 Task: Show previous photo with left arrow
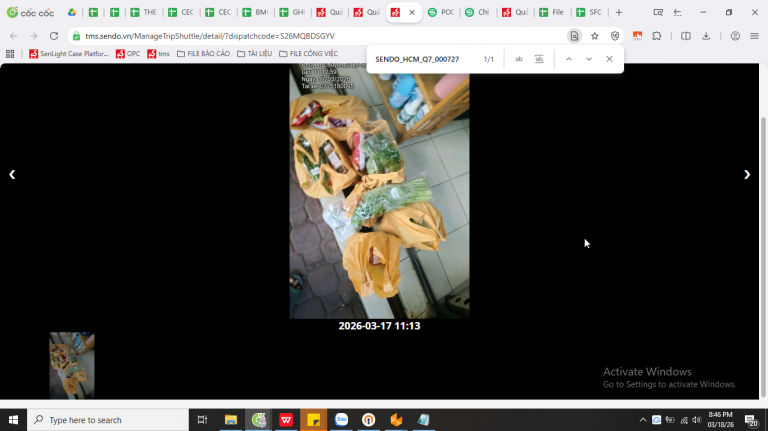pyautogui.click(x=12, y=174)
